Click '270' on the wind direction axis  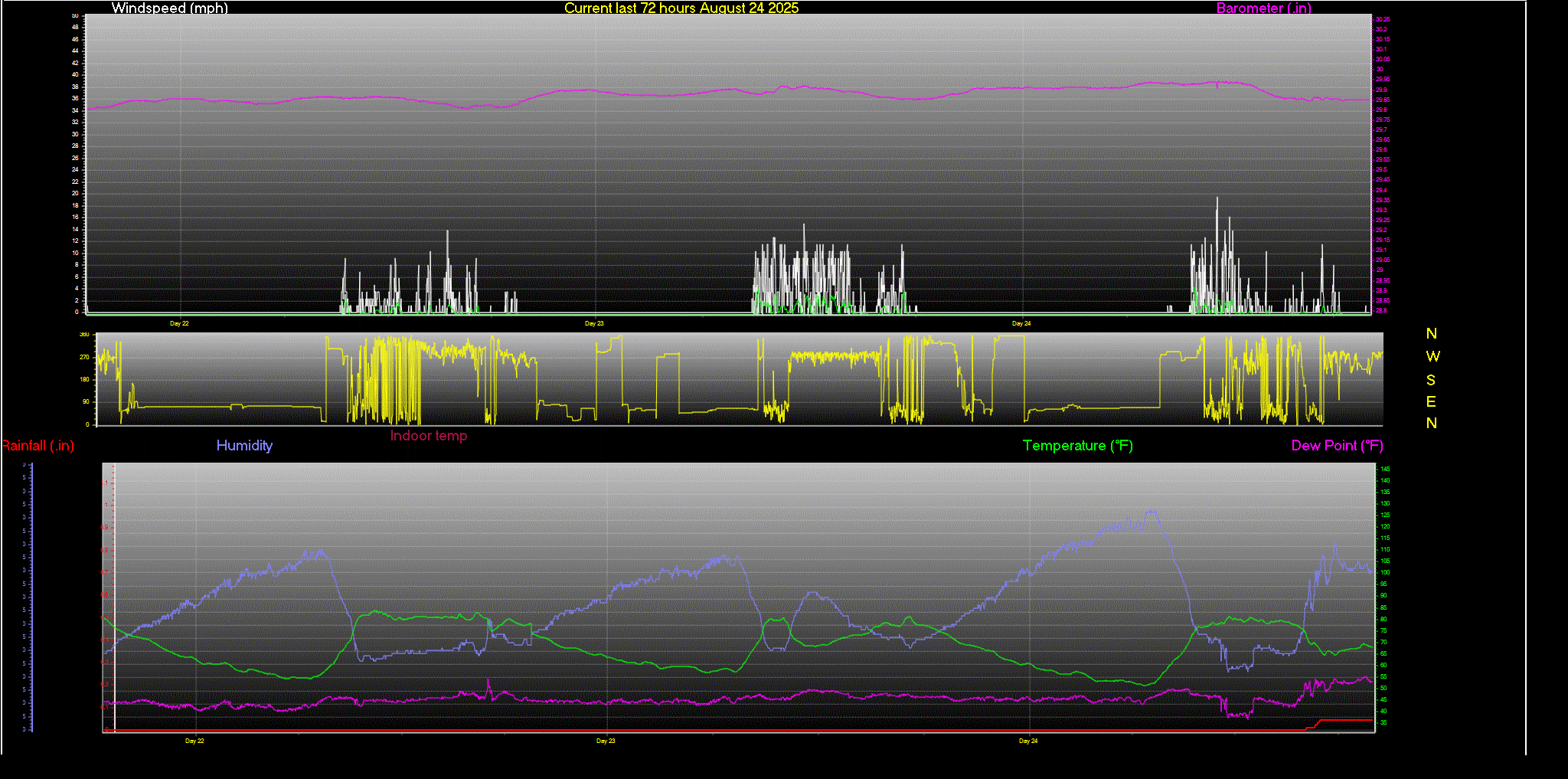84,357
